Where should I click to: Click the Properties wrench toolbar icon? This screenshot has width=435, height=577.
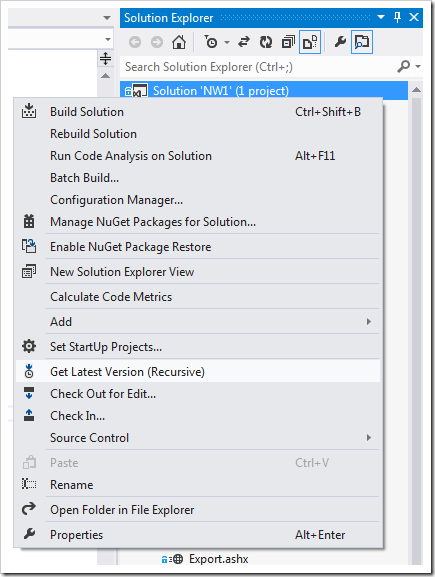pyautogui.click(x=340, y=42)
